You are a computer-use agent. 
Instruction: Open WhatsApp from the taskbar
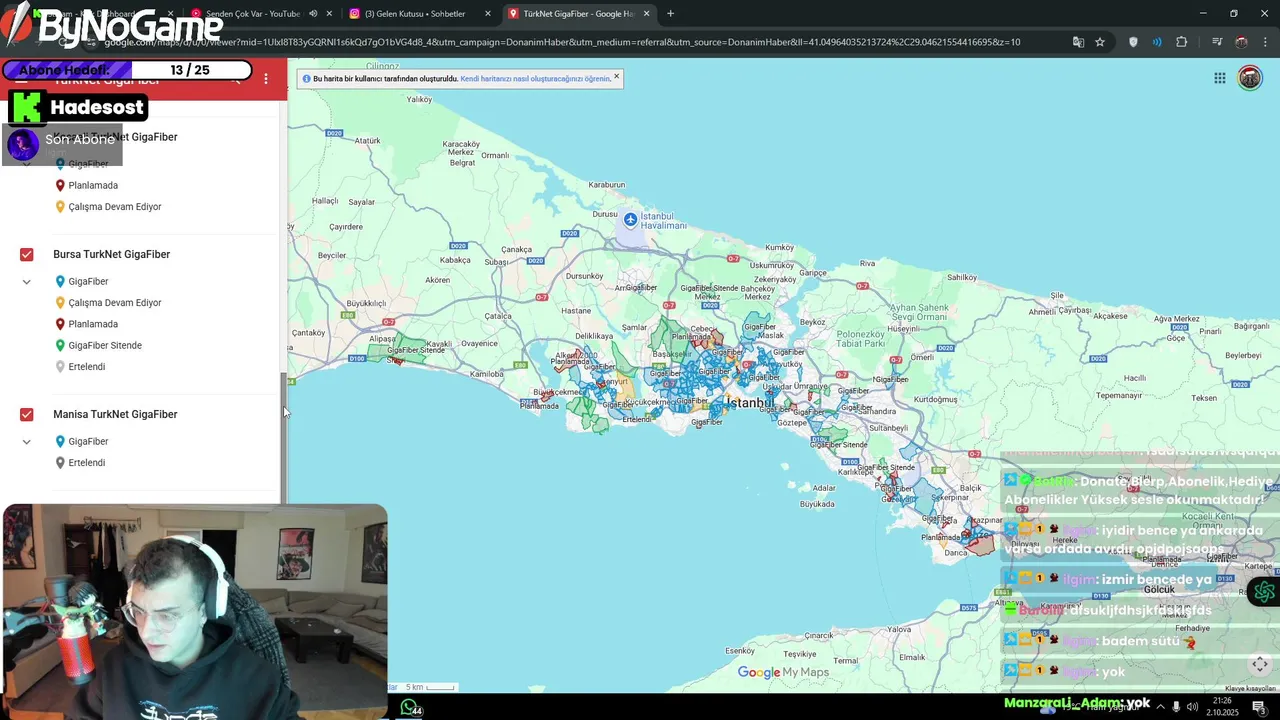click(410, 707)
